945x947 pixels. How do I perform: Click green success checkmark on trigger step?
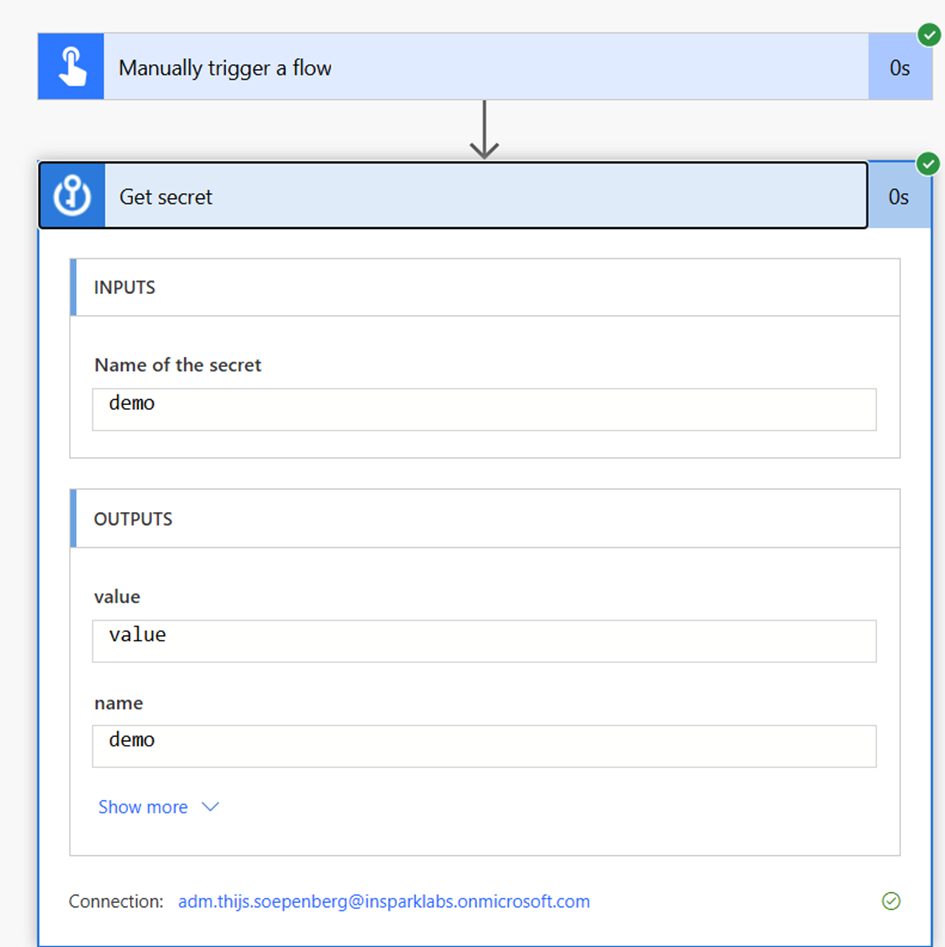(929, 34)
